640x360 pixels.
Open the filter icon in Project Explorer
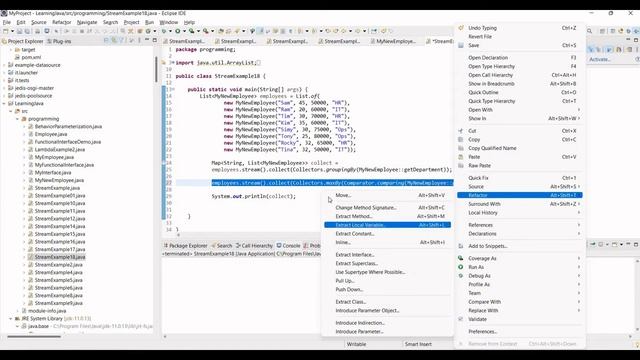(122, 40)
